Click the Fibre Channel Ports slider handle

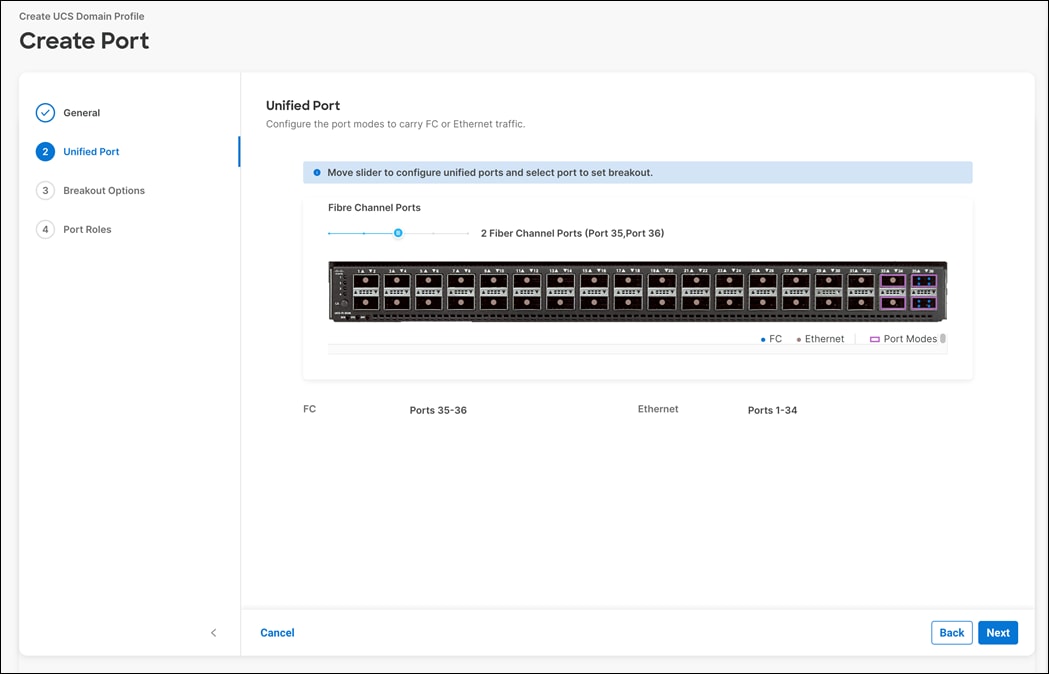tap(398, 232)
